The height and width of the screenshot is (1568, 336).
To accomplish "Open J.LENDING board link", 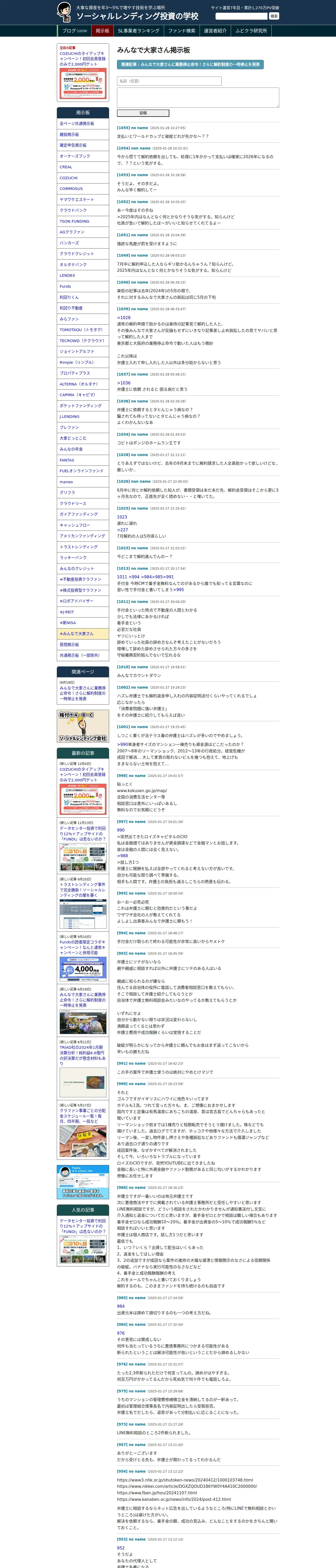I will (x=83, y=417).
